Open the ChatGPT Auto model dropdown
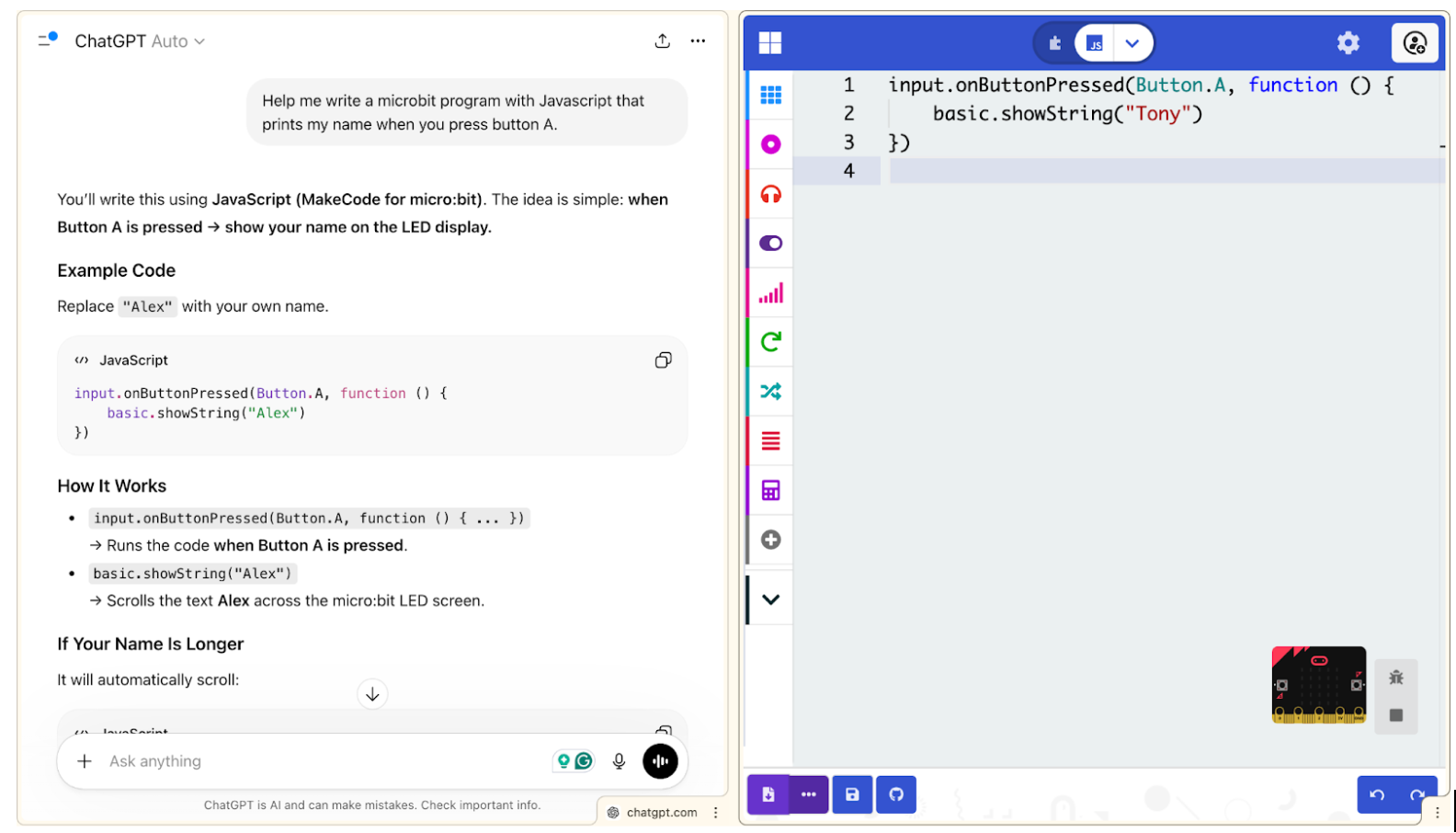 140,41
